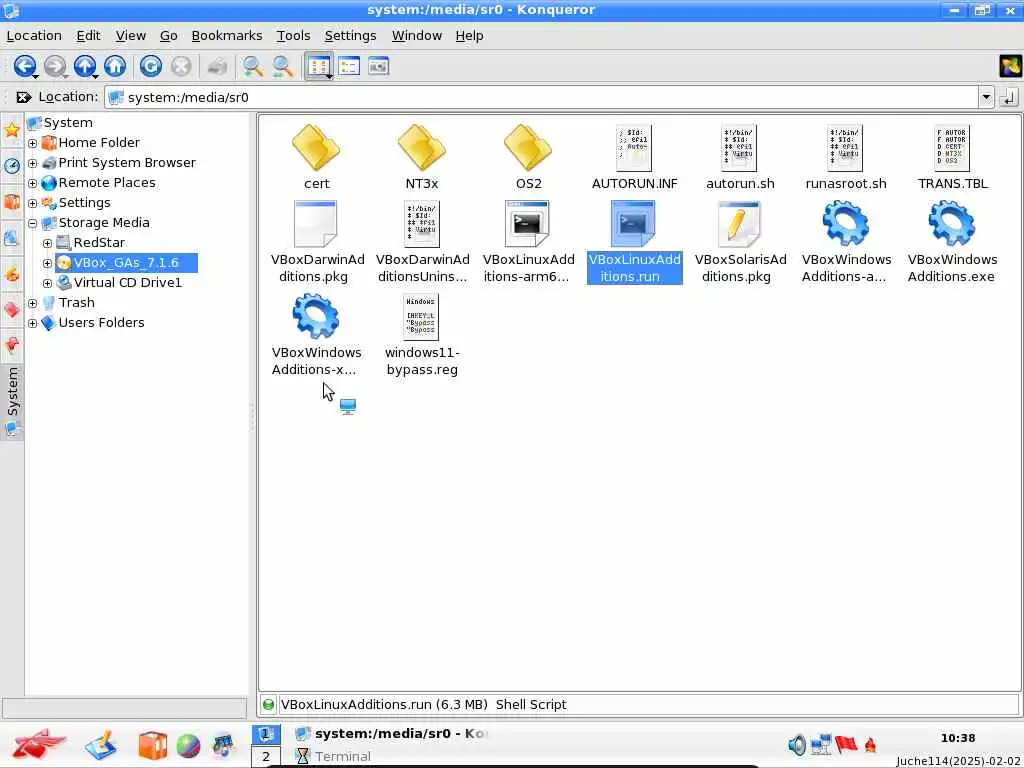1024x768 pixels.
Task: Open the Tools menu
Action: point(293,36)
